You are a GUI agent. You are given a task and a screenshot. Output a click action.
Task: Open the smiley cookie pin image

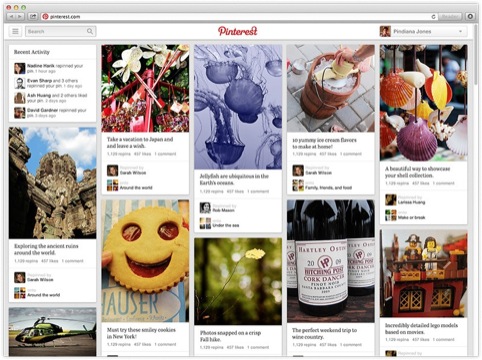tap(145, 261)
